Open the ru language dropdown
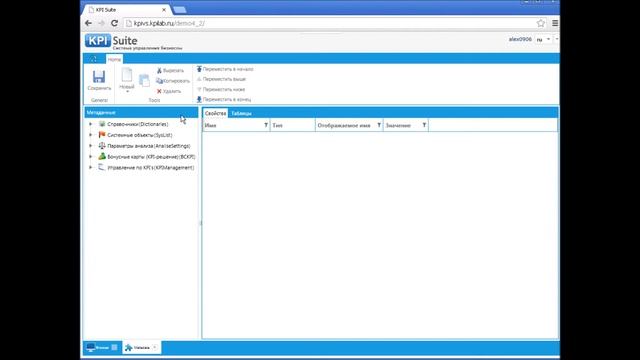Screen dimensions: 640x360 pyautogui.click(x=548, y=39)
